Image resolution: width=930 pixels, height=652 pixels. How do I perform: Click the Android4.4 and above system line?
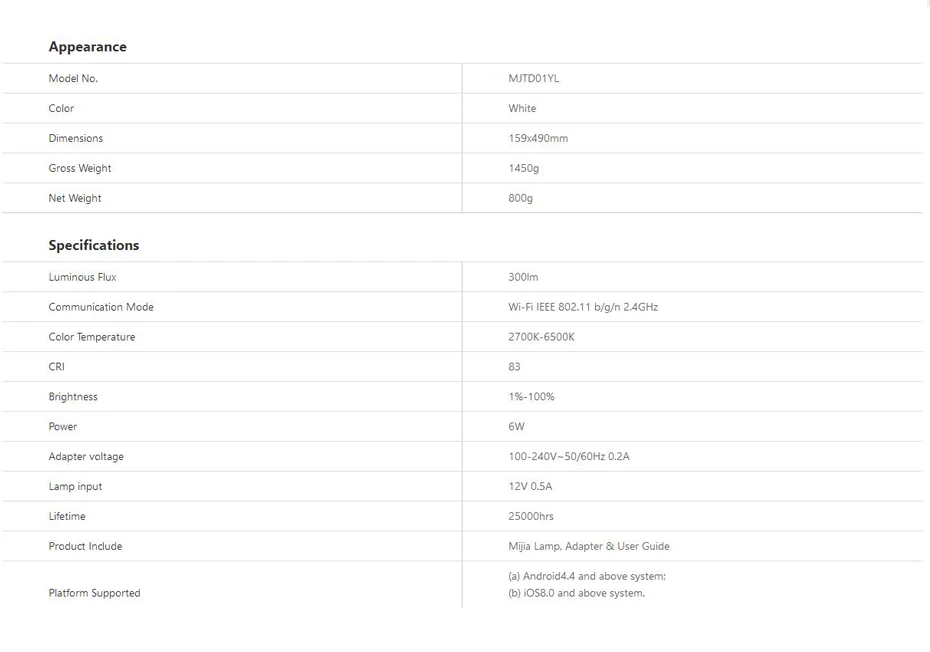[587, 576]
